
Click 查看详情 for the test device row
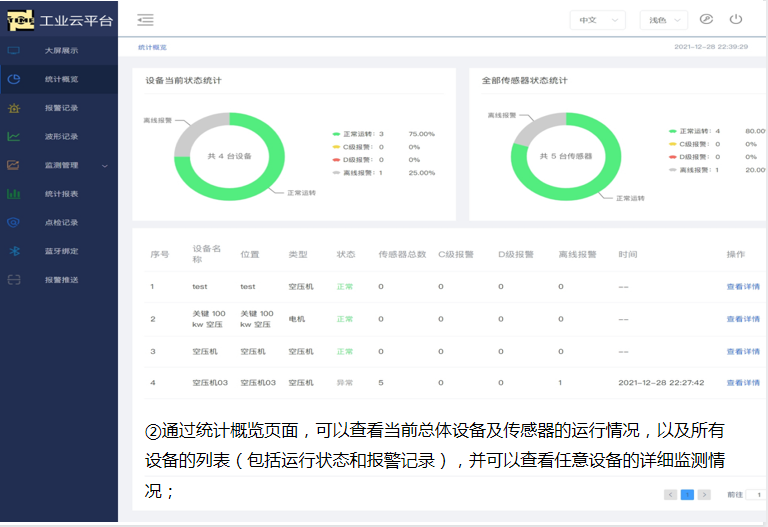[x=743, y=287]
